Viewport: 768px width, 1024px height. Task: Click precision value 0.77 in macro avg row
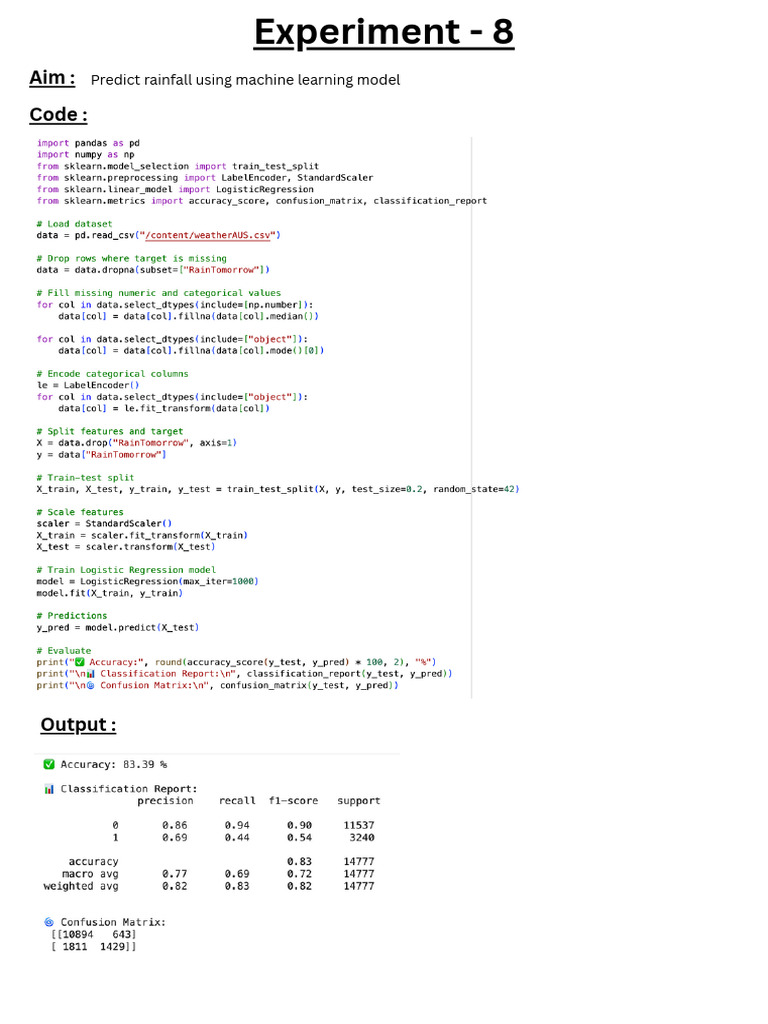175,874
